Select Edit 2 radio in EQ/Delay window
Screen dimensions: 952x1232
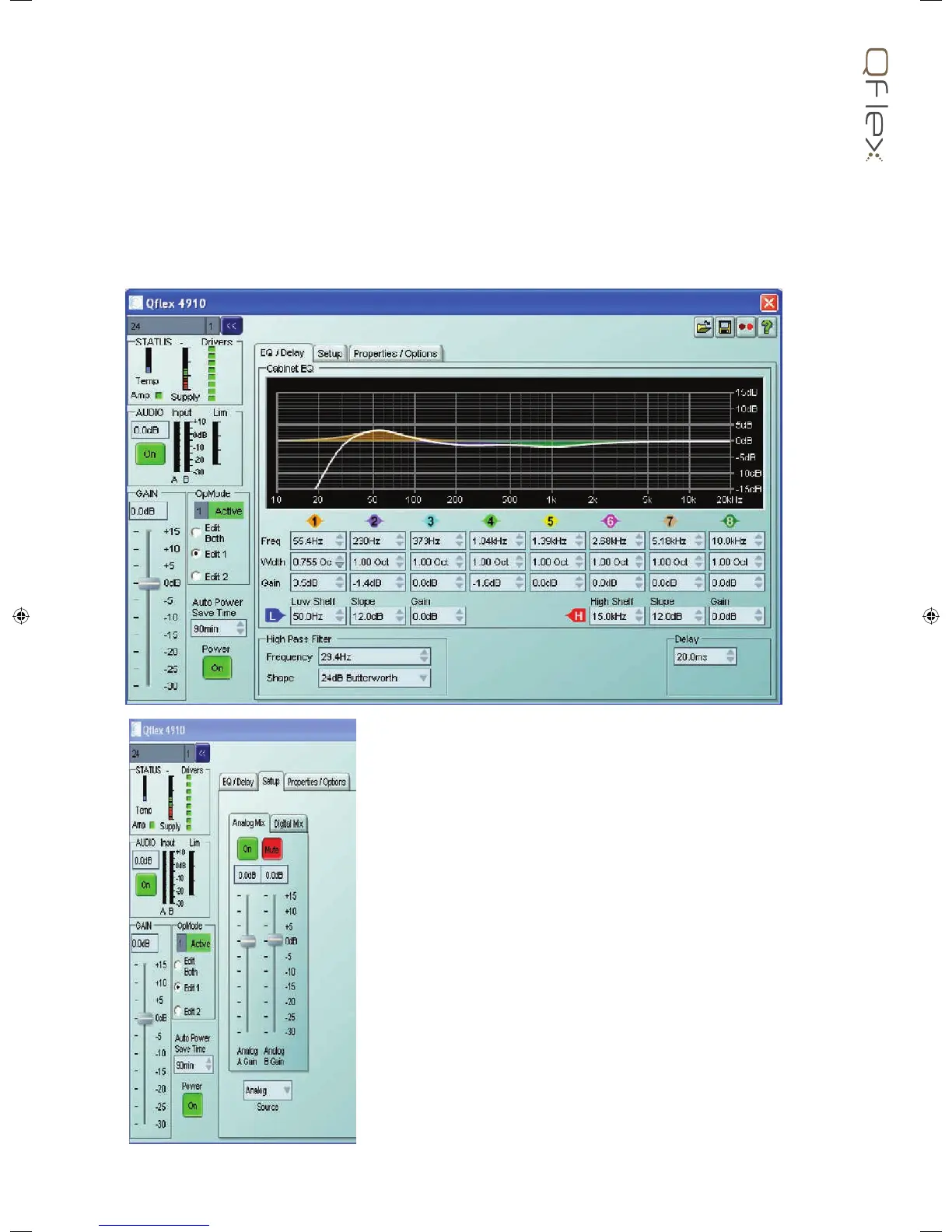tap(197, 576)
